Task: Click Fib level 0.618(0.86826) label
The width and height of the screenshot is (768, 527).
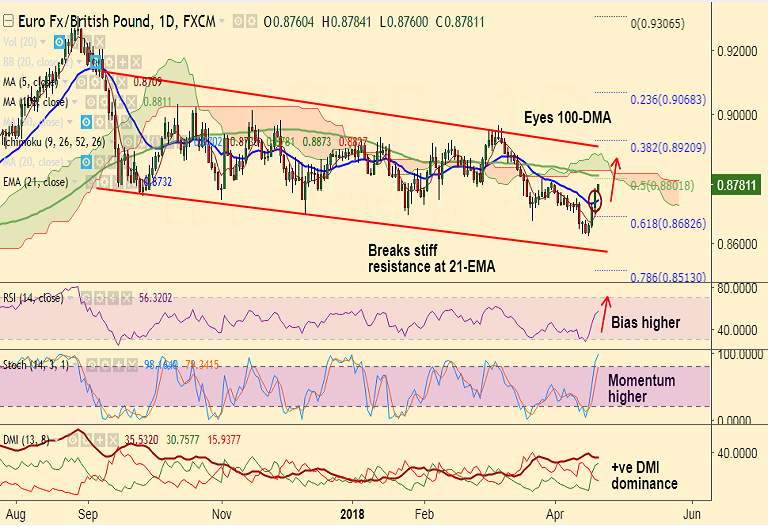Action: (x=668, y=224)
